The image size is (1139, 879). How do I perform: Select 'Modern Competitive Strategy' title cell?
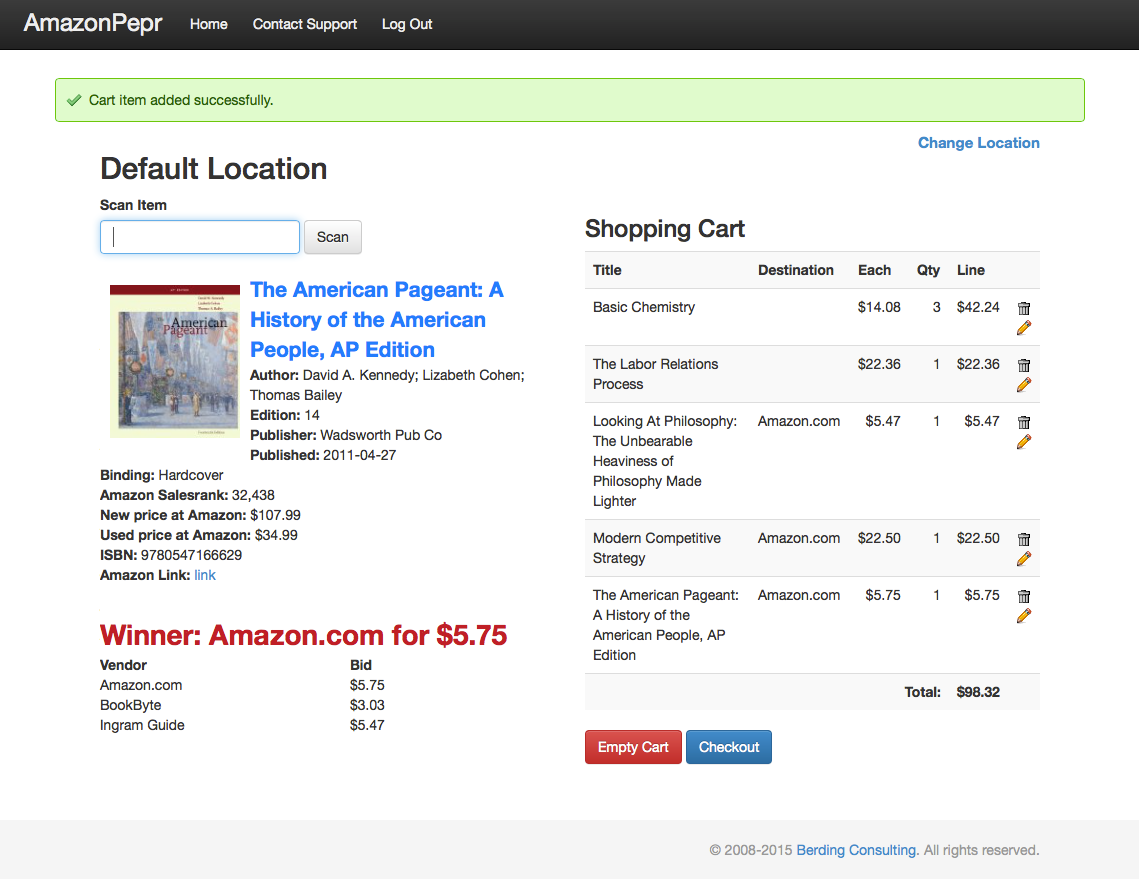point(657,548)
